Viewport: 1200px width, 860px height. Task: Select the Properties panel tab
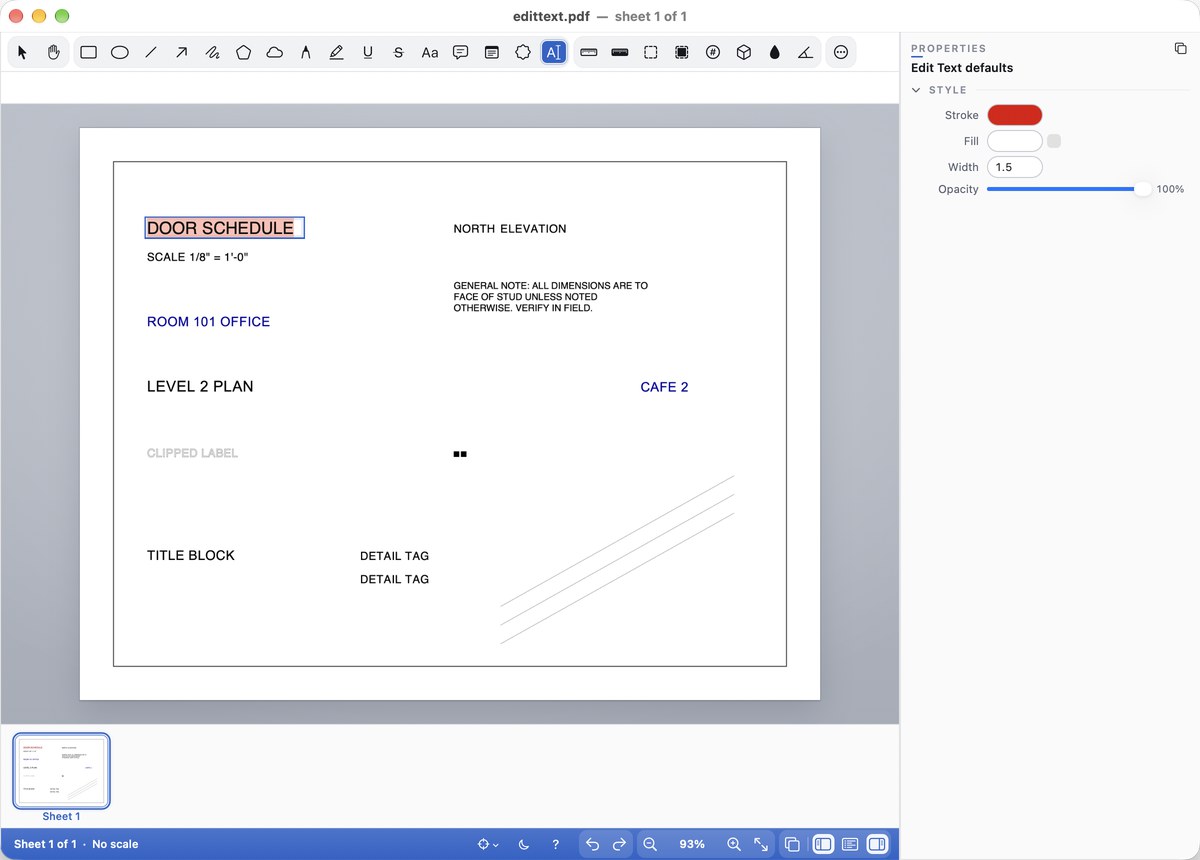pyautogui.click(x=948, y=48)
